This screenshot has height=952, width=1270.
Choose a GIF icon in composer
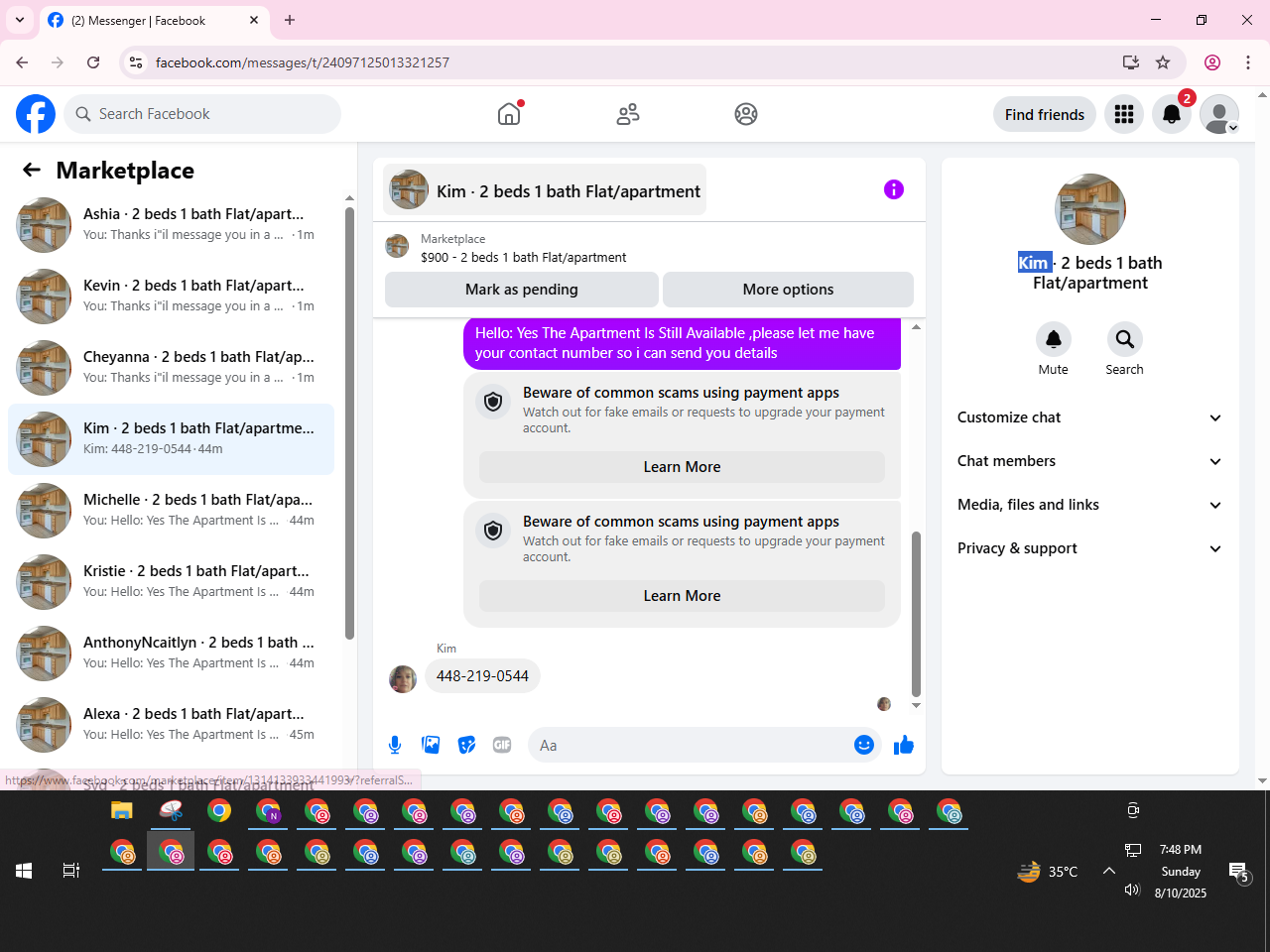click(502, 745)
